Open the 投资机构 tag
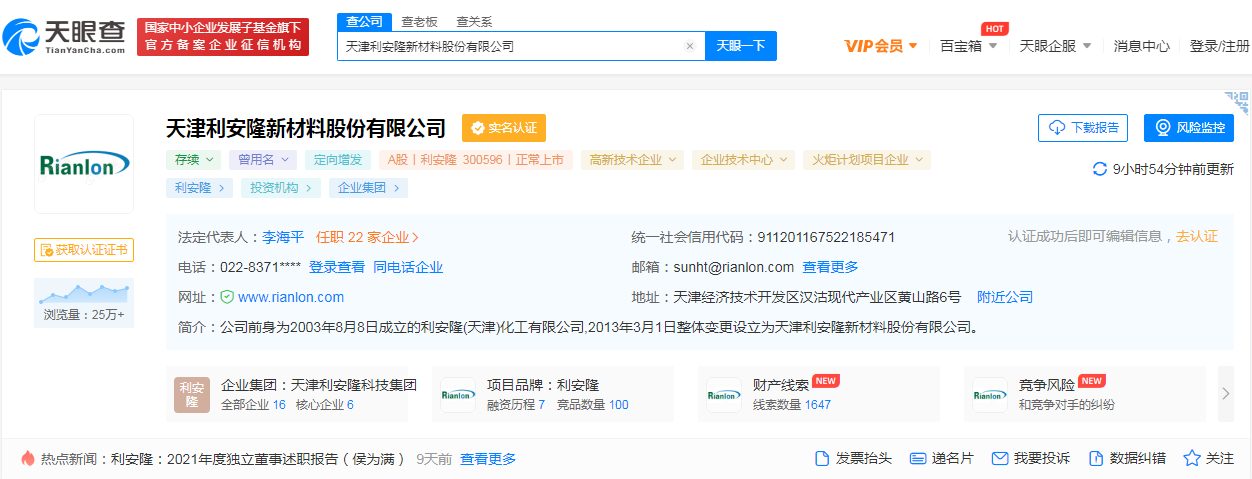 [x=281, y=188]
